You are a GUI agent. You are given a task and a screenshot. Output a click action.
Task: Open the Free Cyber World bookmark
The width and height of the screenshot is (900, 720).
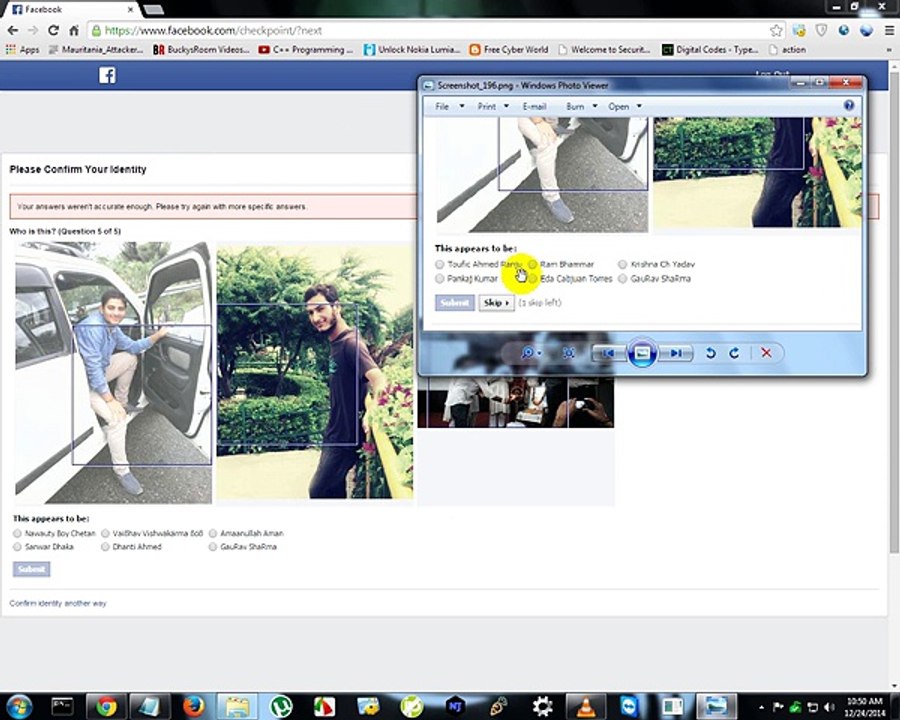tap(509, 50)
